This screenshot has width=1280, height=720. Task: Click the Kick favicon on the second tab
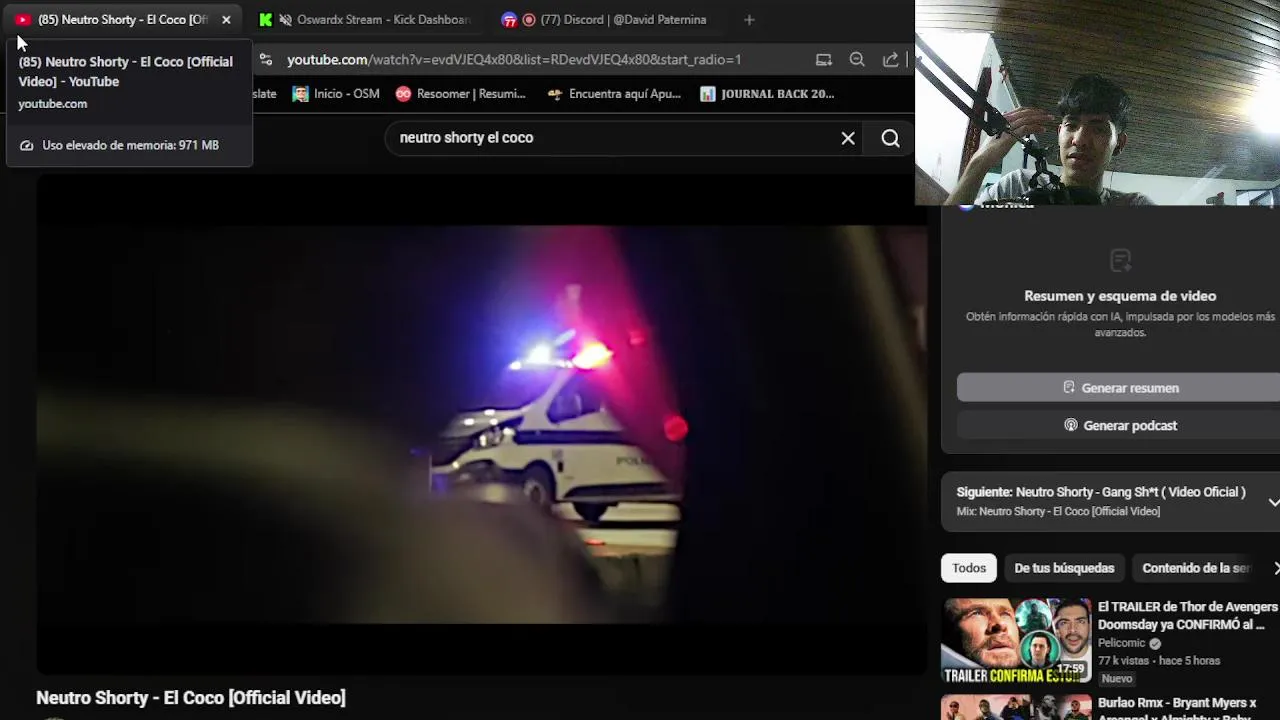[x=265, y=20]
